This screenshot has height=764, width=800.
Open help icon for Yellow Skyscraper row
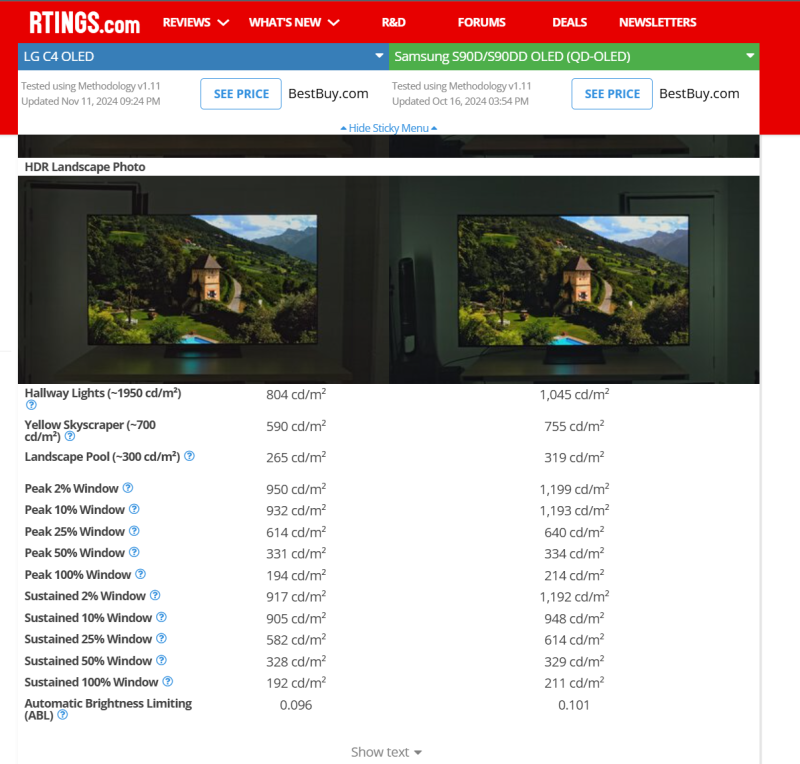click(70, 436)
